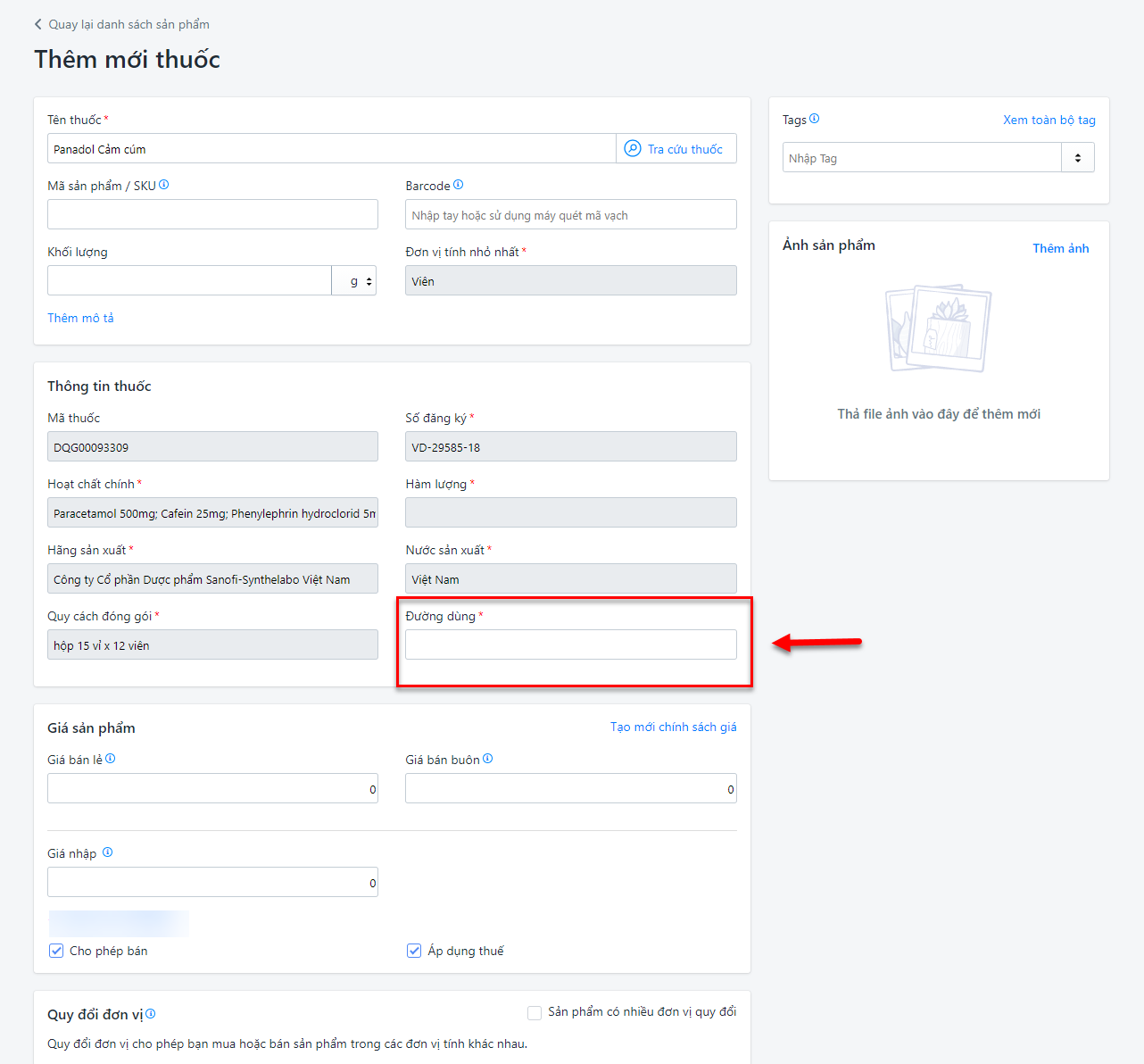Click the info icon next to Tags
The height and width of the screenshot is (1064, 1144).
pyautogui.click(x=814, y=119)
